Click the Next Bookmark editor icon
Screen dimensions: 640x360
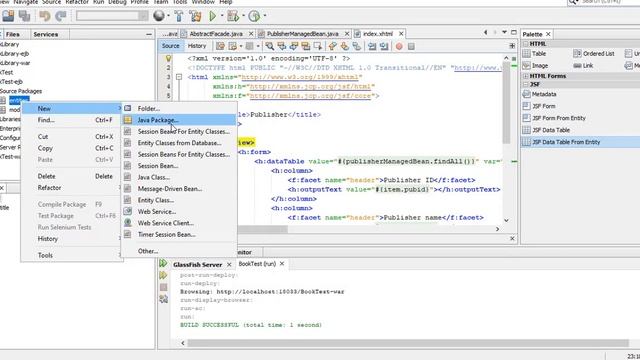[x=344, y=46]
